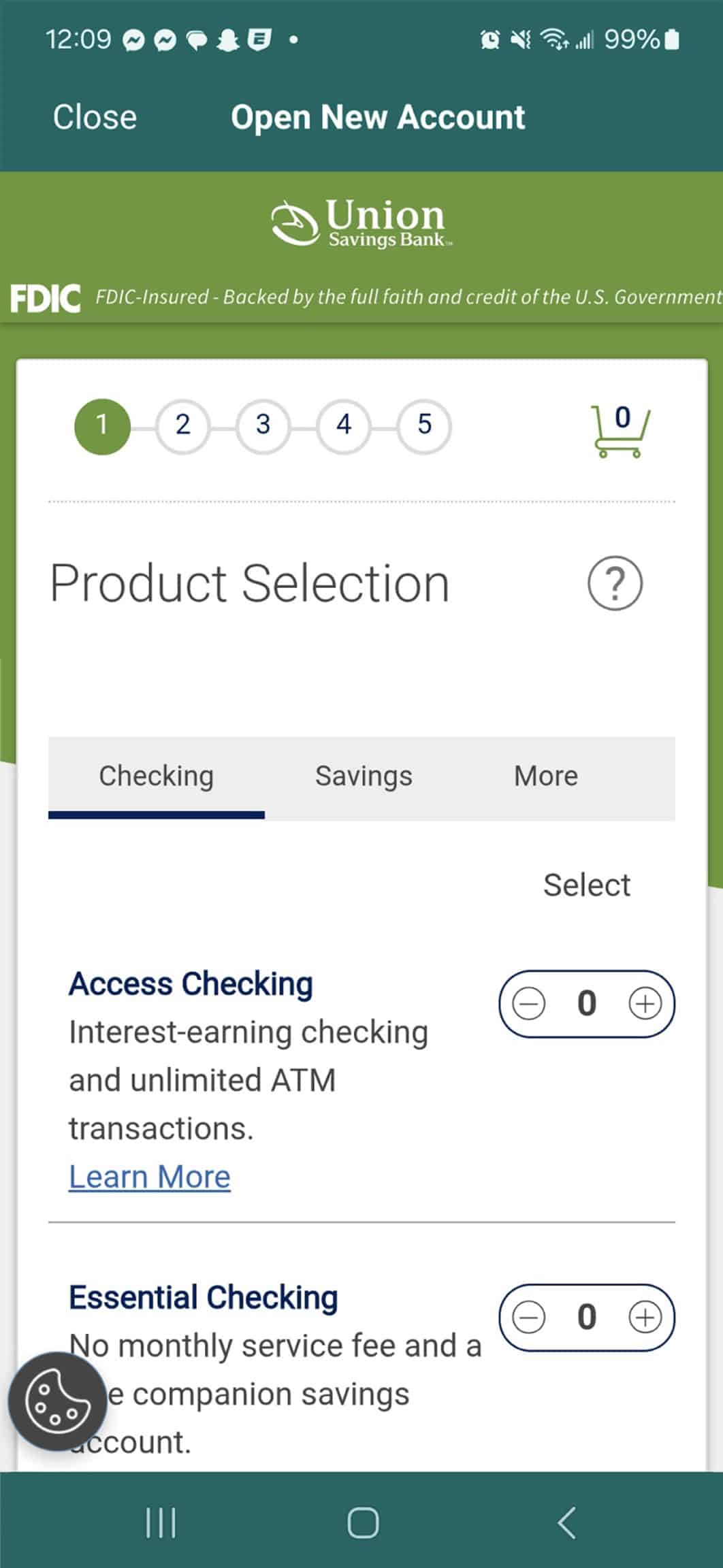Open the shopping cart icon

tap(620, 431)
